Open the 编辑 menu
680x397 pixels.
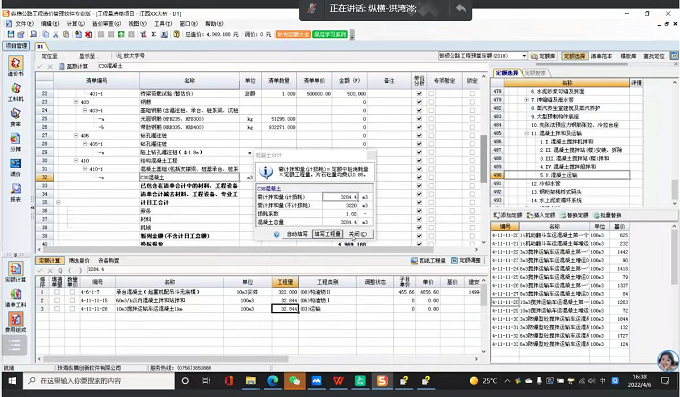click(50, 23)
